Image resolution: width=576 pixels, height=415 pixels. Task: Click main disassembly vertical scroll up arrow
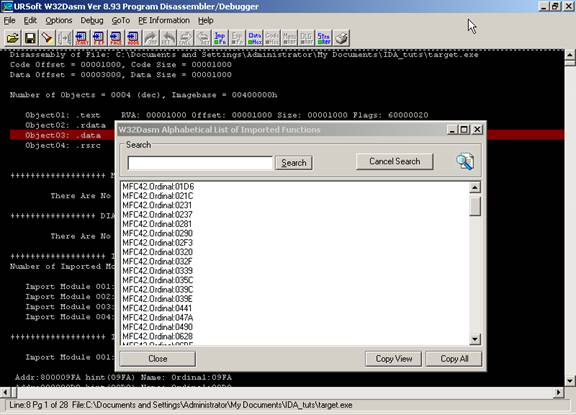click(570, 55)
